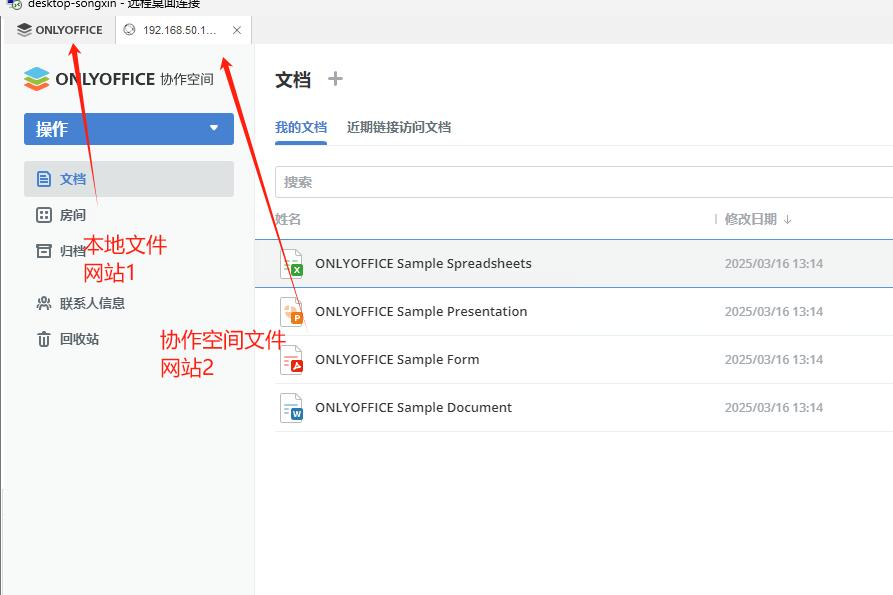Screen dimensions: 893x595
Task: Click the 文档 sidebar document icon
Action: [x=44, y=179]
